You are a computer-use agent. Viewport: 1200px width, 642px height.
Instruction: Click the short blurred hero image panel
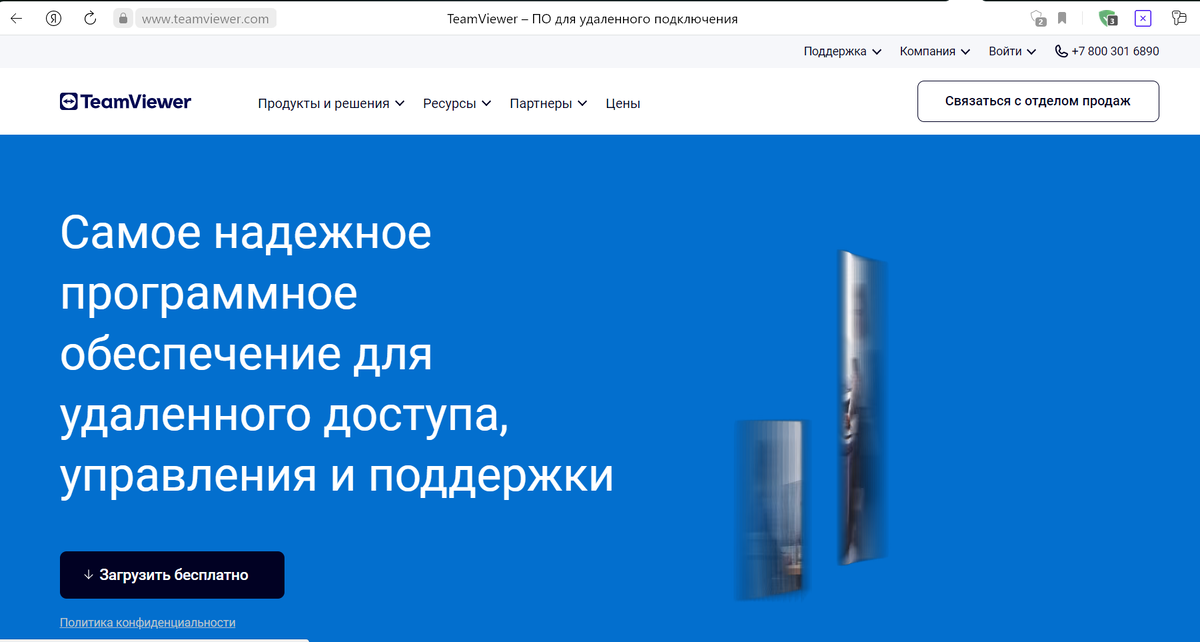pyautogui.click(x=771, y=510)
